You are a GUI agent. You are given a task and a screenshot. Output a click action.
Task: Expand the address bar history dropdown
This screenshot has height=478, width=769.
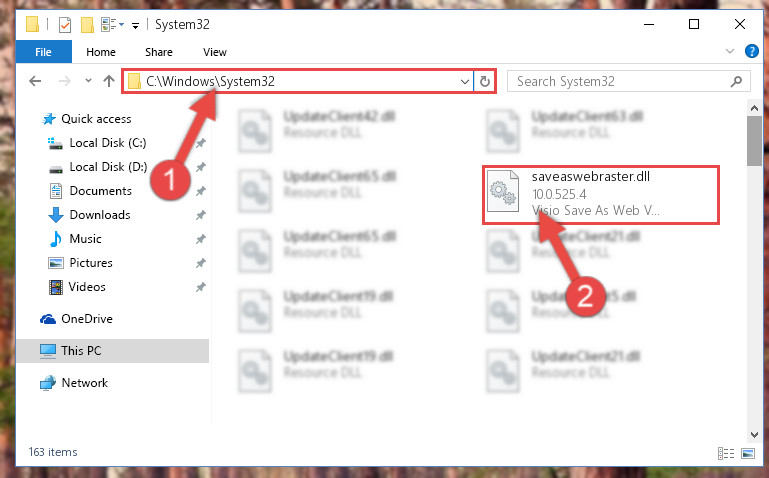[464, 81]
